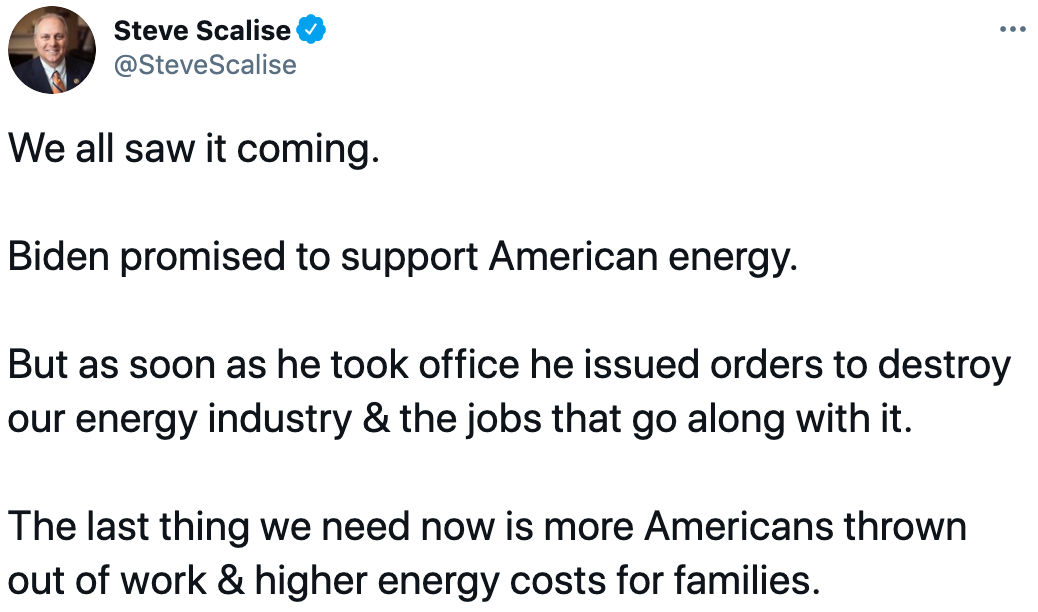
Task: Open the @SteveScalise handle link
Action: point(205,65)
